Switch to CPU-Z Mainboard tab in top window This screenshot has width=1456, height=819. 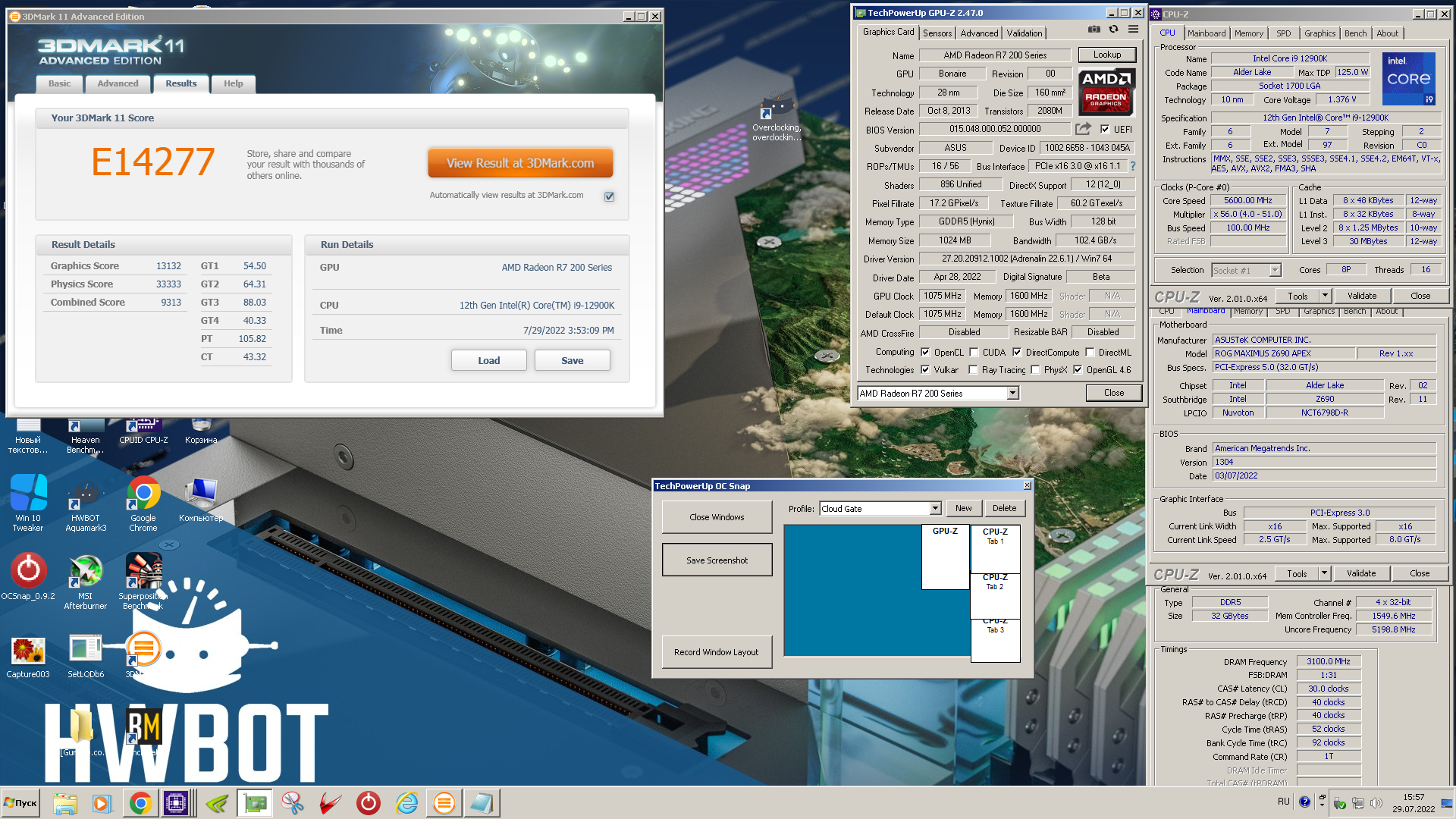[1207, 33]
